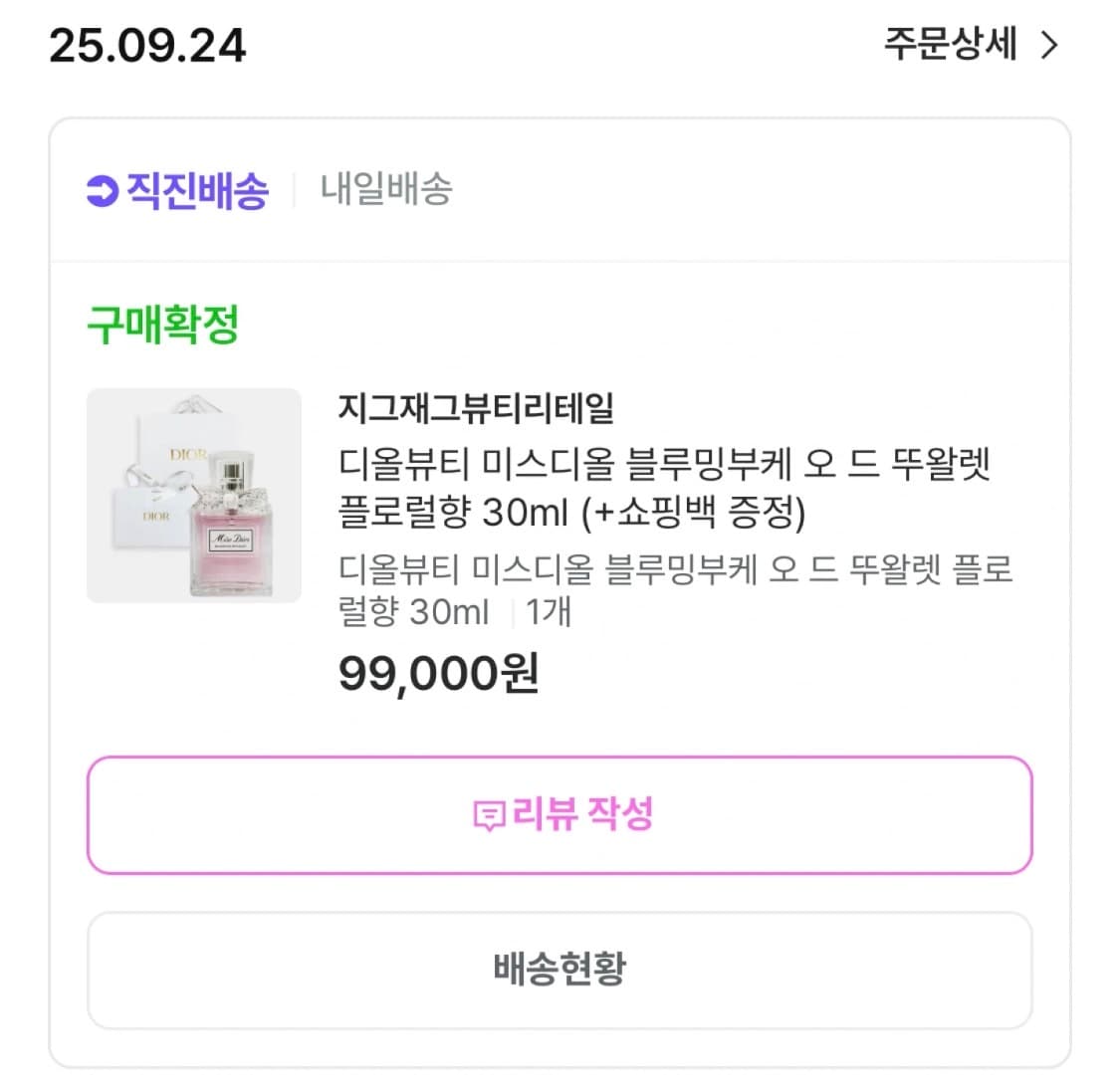The width and height of the screenshot is (1120, 1091).
Task: Tap the 구매확정 status label
Action: click(162, 323)
